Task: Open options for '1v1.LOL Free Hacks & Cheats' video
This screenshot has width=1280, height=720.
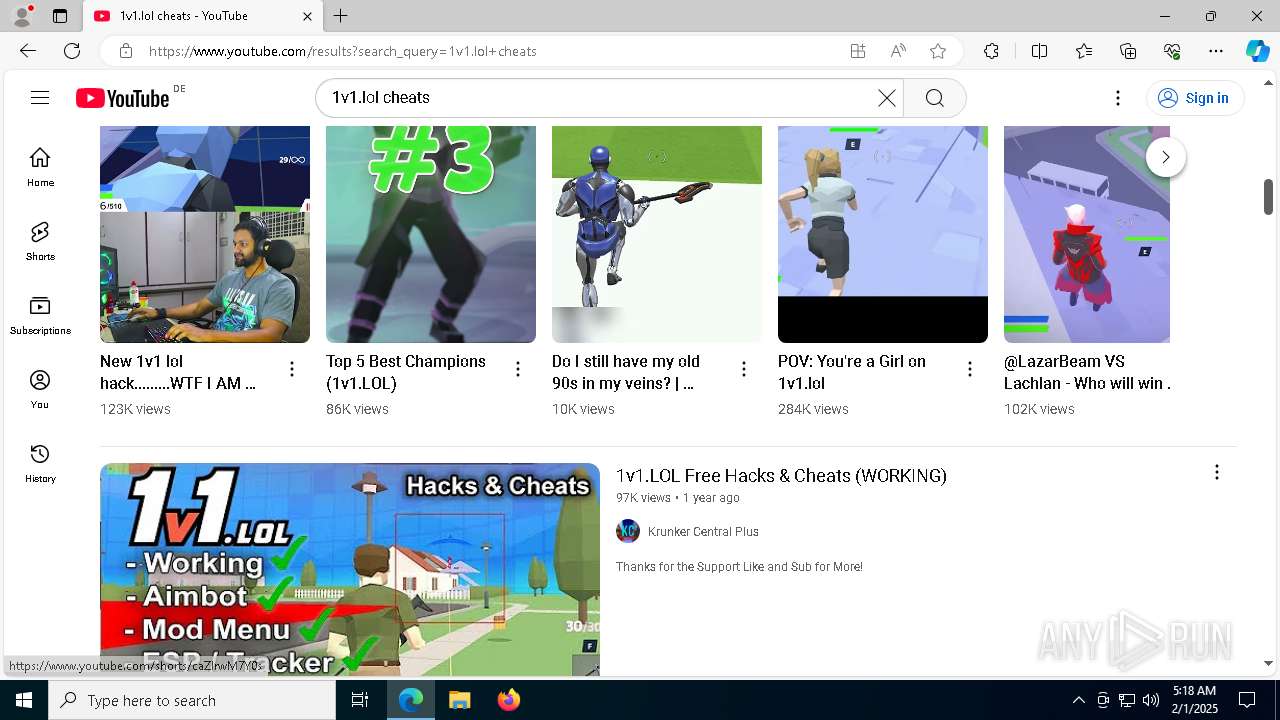Action: tap(1217, 472)
